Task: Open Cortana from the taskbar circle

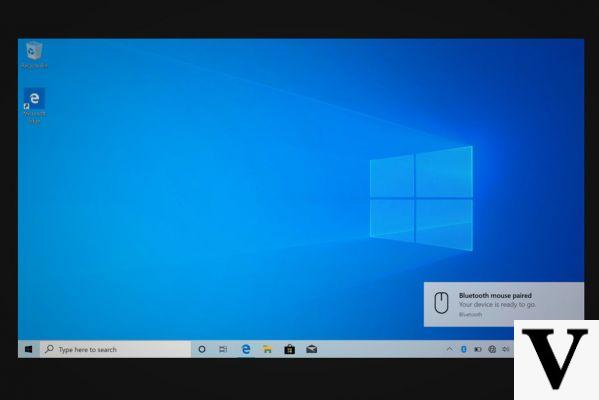Action: click(202, 349)
